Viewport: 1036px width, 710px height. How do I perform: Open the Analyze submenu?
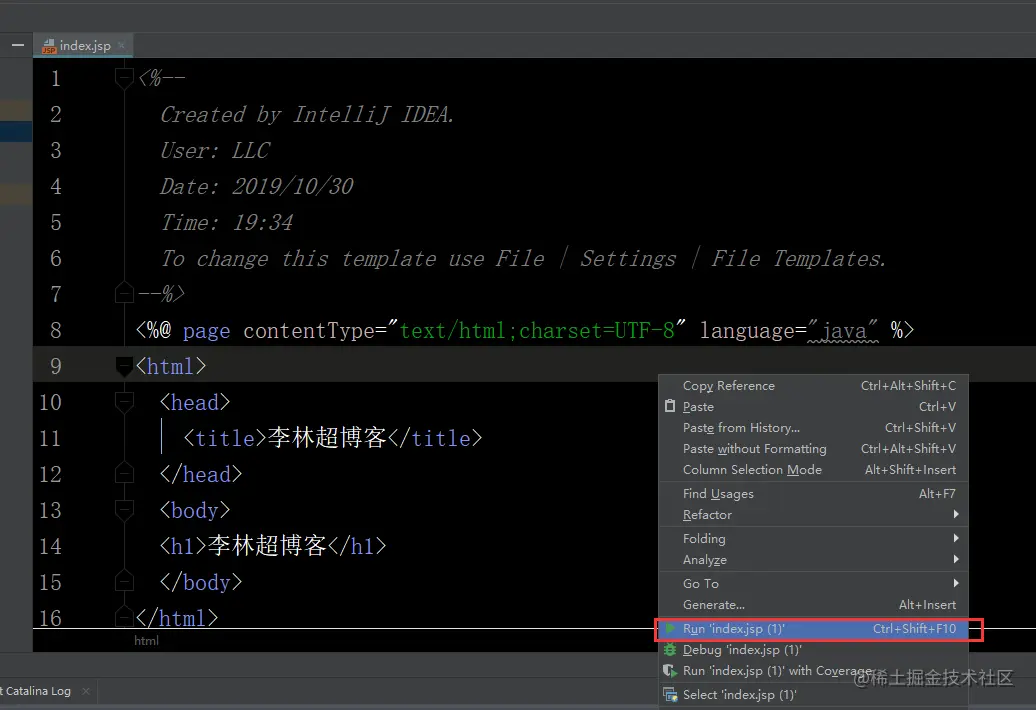[813, 560]
